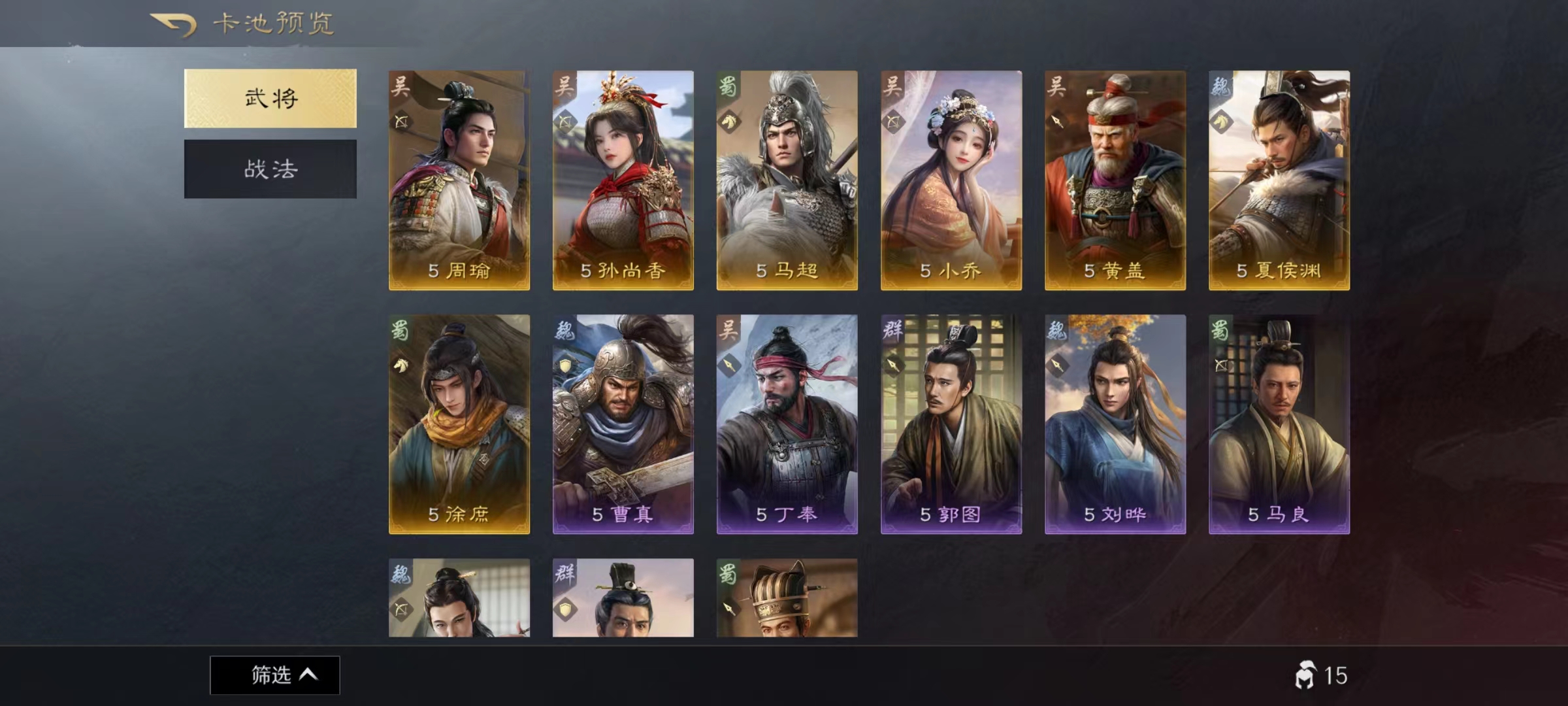Select the 刘晔 general card
This screenshot has height=706, width=1568.
pyautogui.click(x=1115, y=424)
